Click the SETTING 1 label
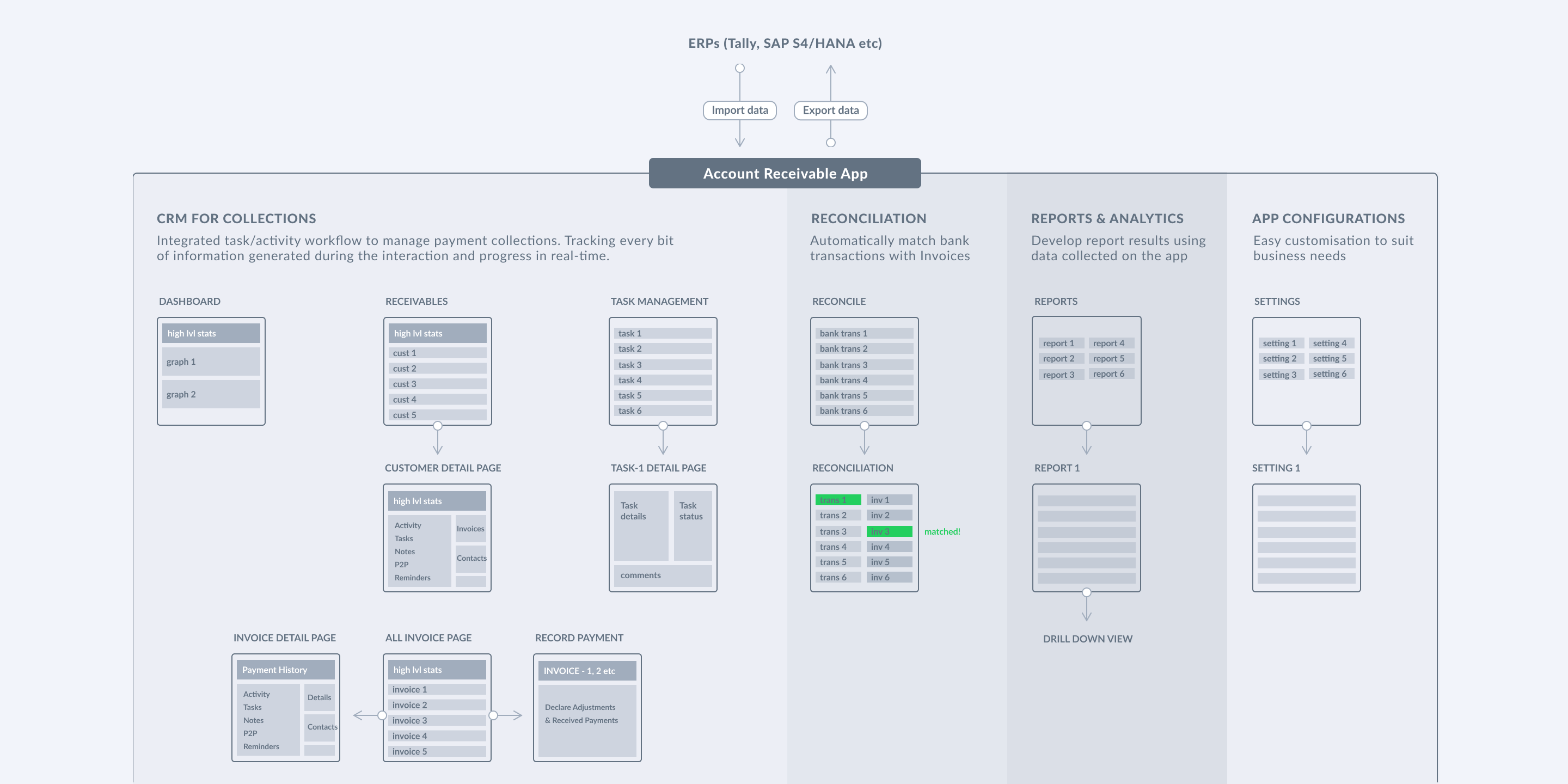This screenshot has width=1568, height=784. click(x=1276, y=468)
